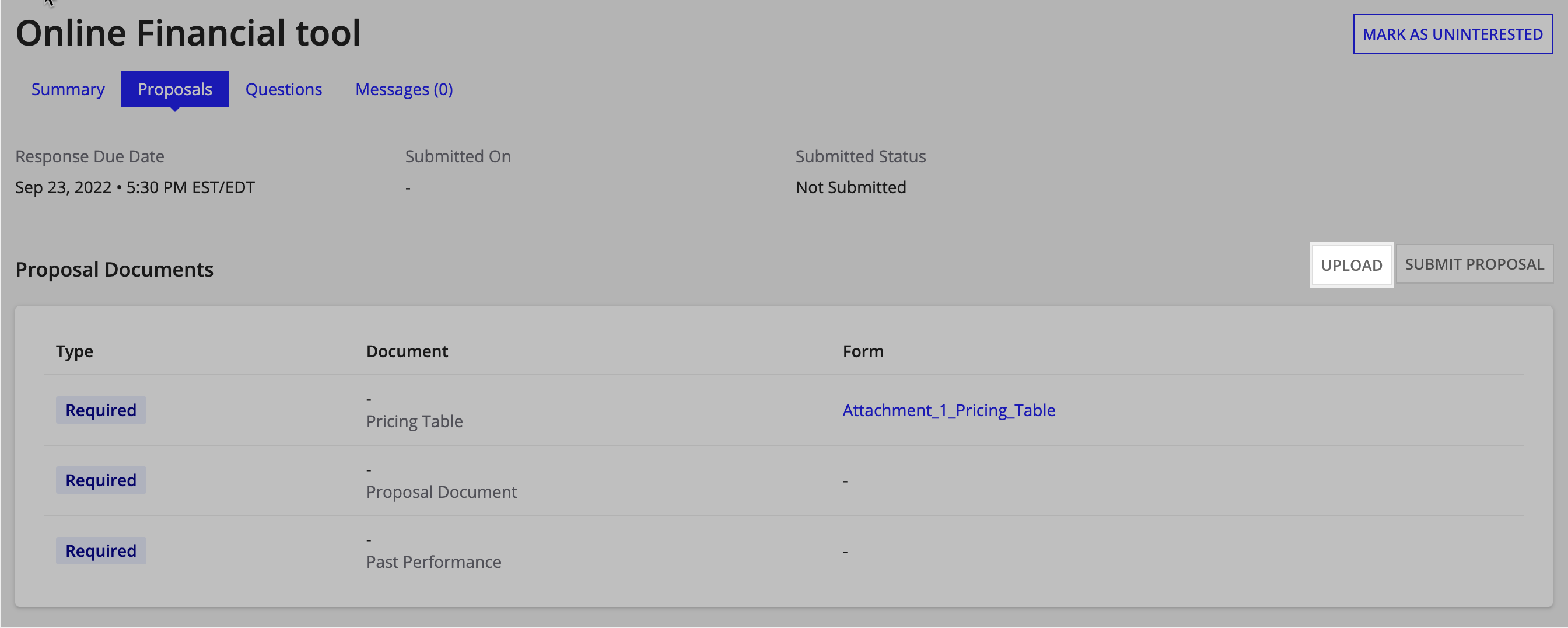This screenshot has width=1568, height=628.
Task: Select the Proposal Document row
Action: coord(442,491)
